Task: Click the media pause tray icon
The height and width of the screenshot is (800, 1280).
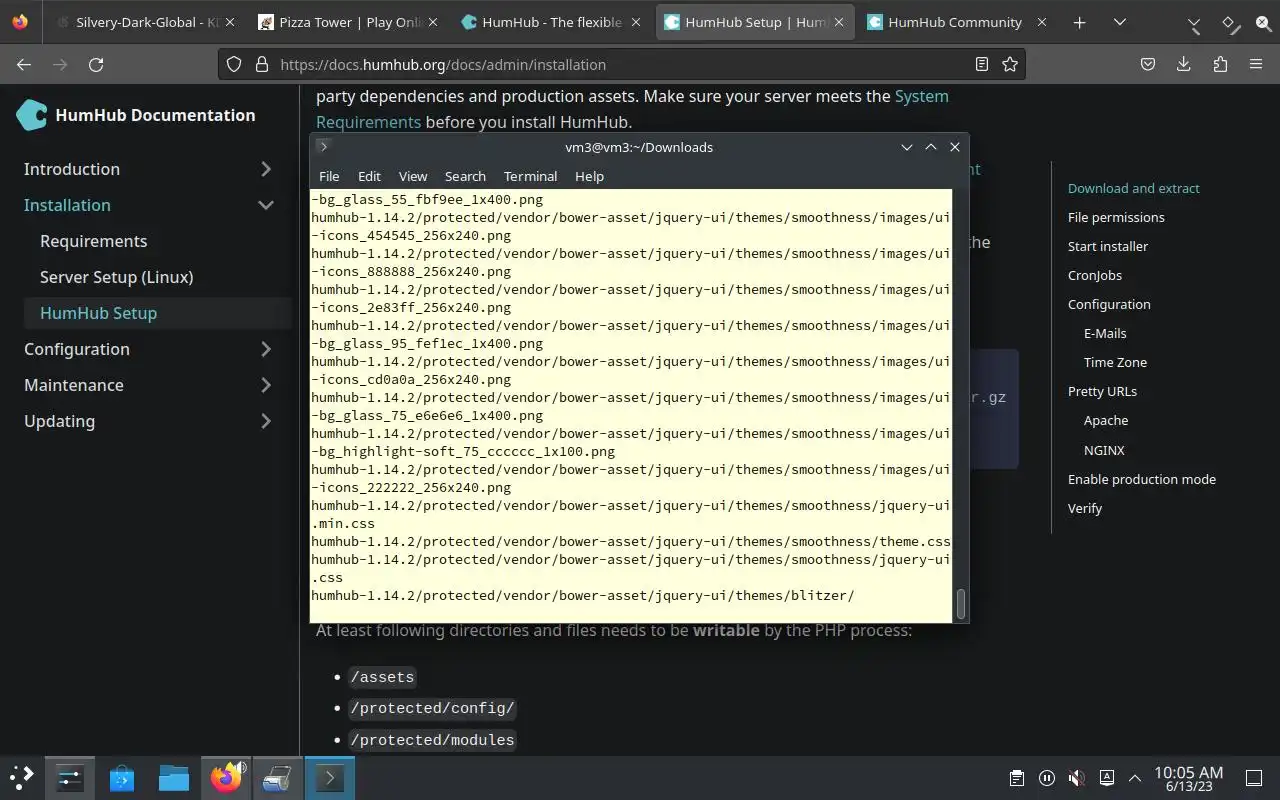Action: (1046, 778)
